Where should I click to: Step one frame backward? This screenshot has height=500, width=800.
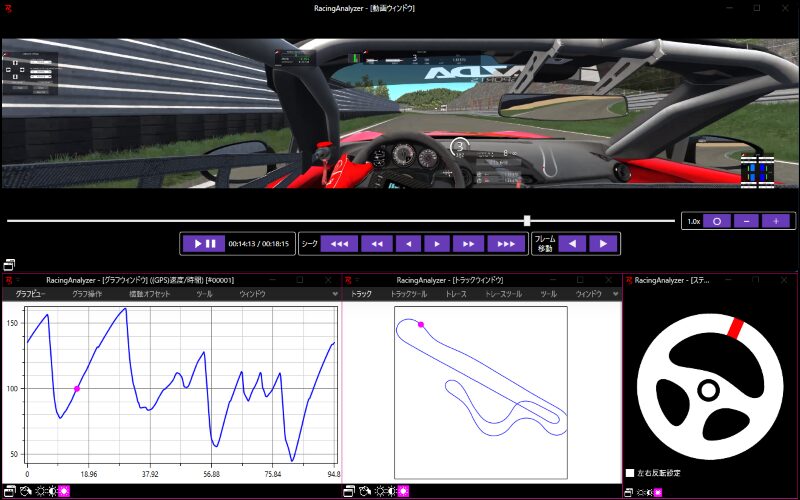(x=571, y=243)
